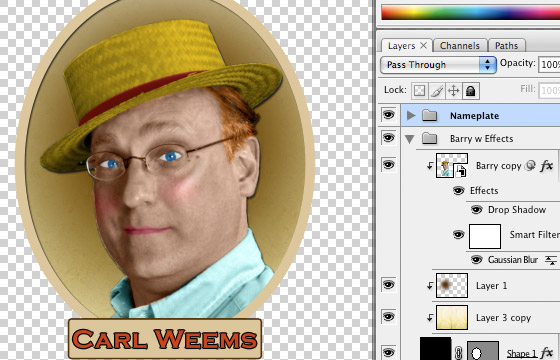Click the fx icon on Barry copy layer
The image size is (560, 360).
point(546,166)
